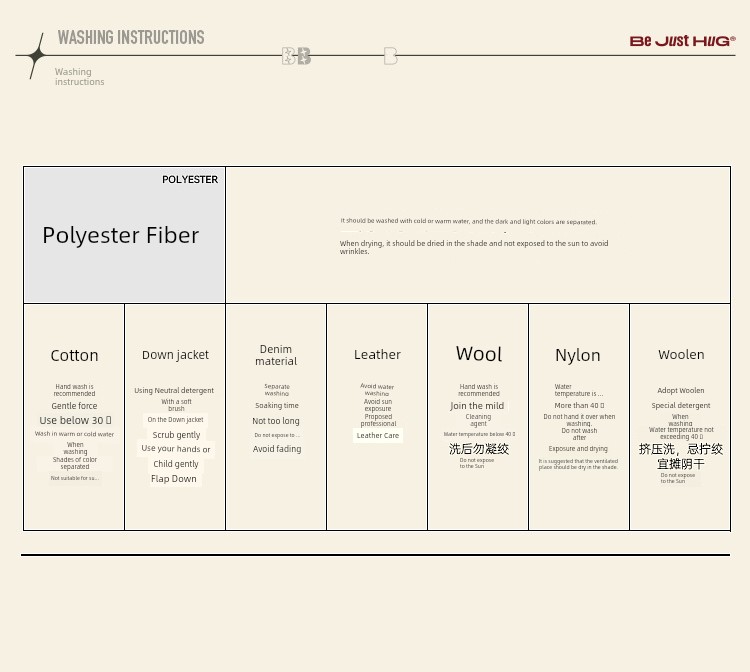The width and height of the screenshot is (750, 672).
Task: Click the Leather Care label
Action: (378, 436)
